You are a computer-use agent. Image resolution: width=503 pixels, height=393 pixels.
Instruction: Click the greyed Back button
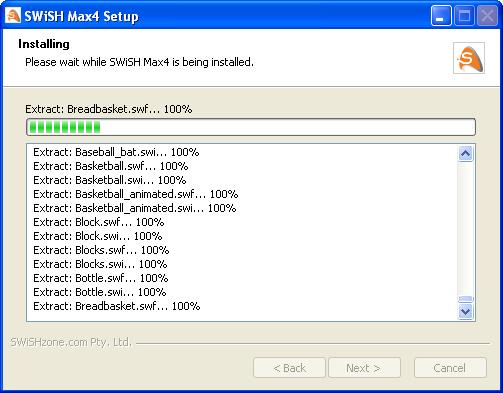(289, 368)
